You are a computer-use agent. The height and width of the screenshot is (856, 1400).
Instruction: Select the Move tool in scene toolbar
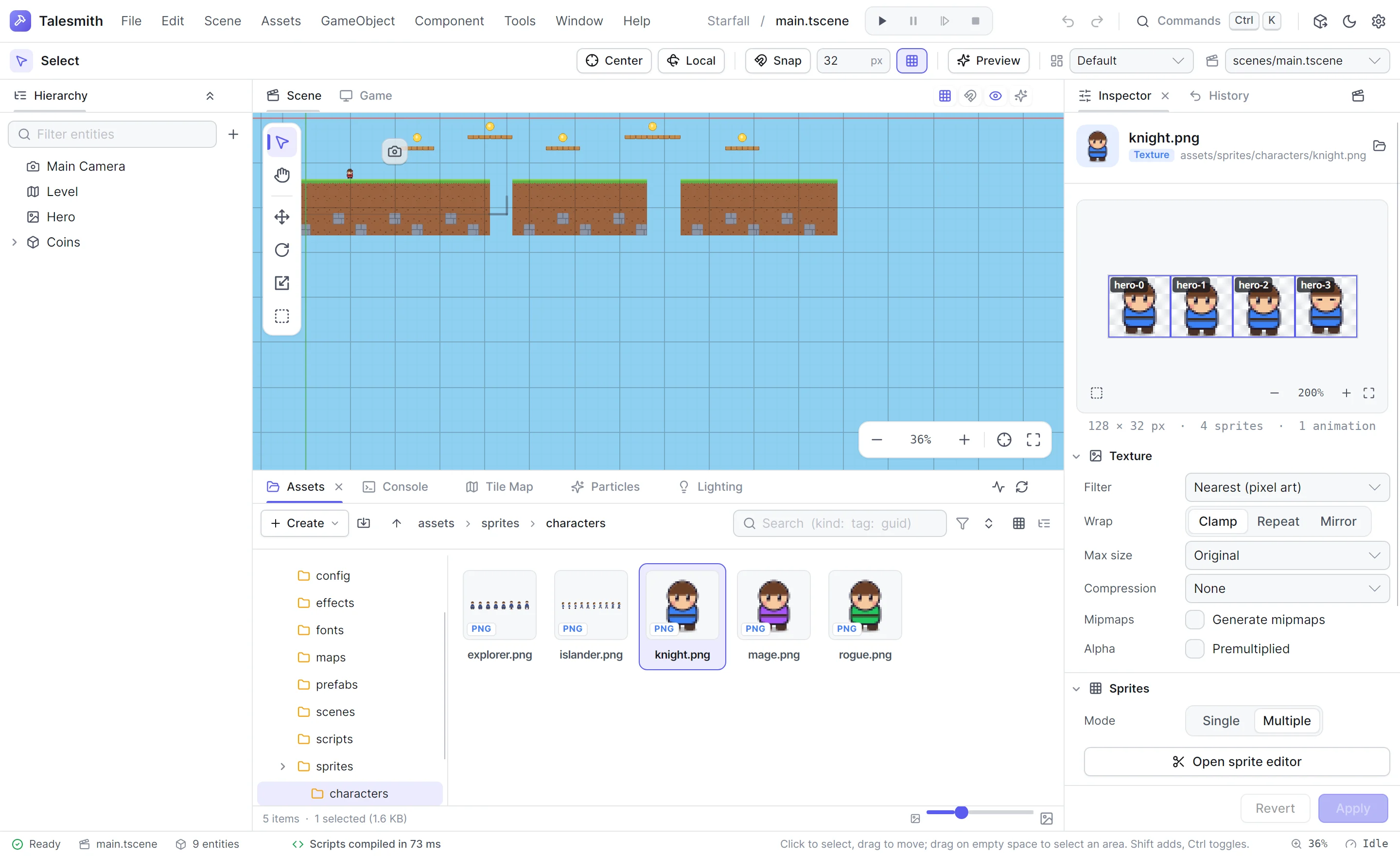[282, 216]
